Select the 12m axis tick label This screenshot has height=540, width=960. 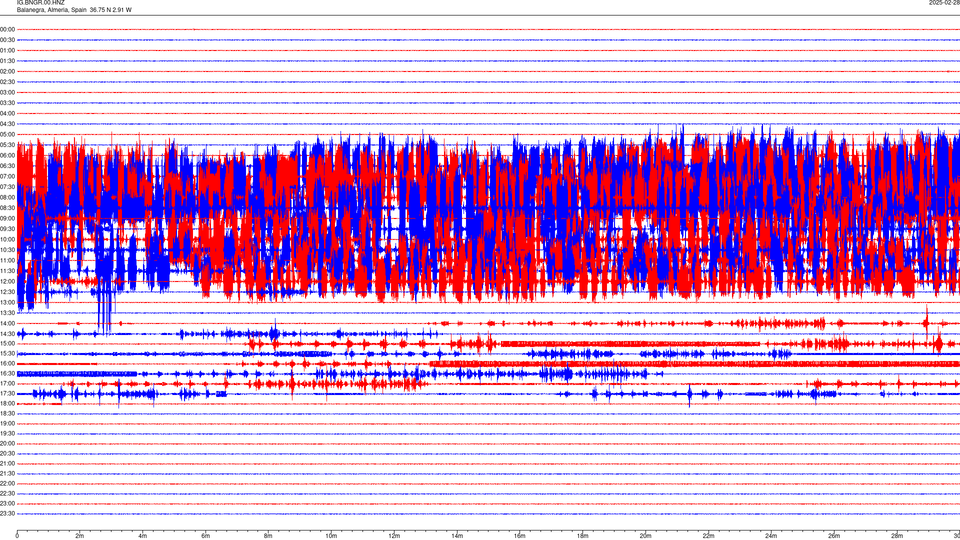(x=394, y=536)
